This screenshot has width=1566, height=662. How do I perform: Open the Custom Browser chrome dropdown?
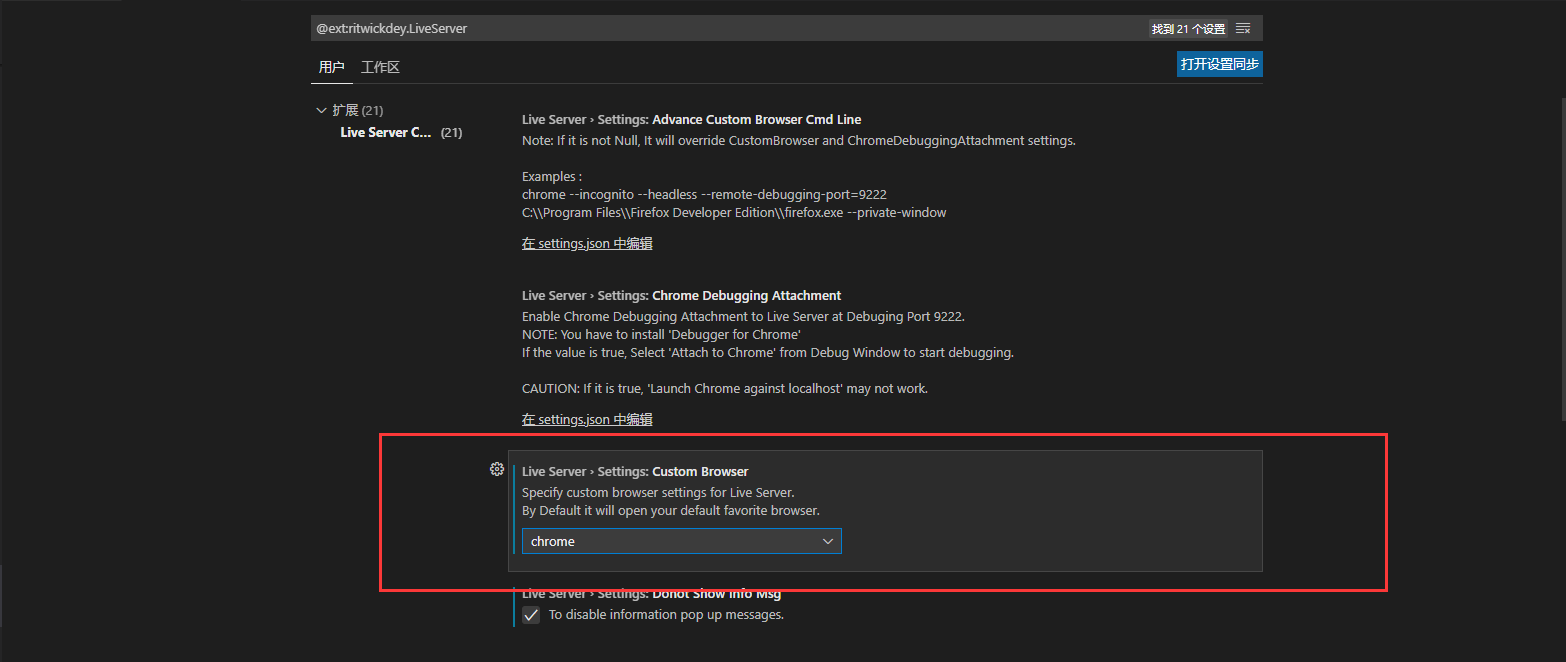[682, 541]
